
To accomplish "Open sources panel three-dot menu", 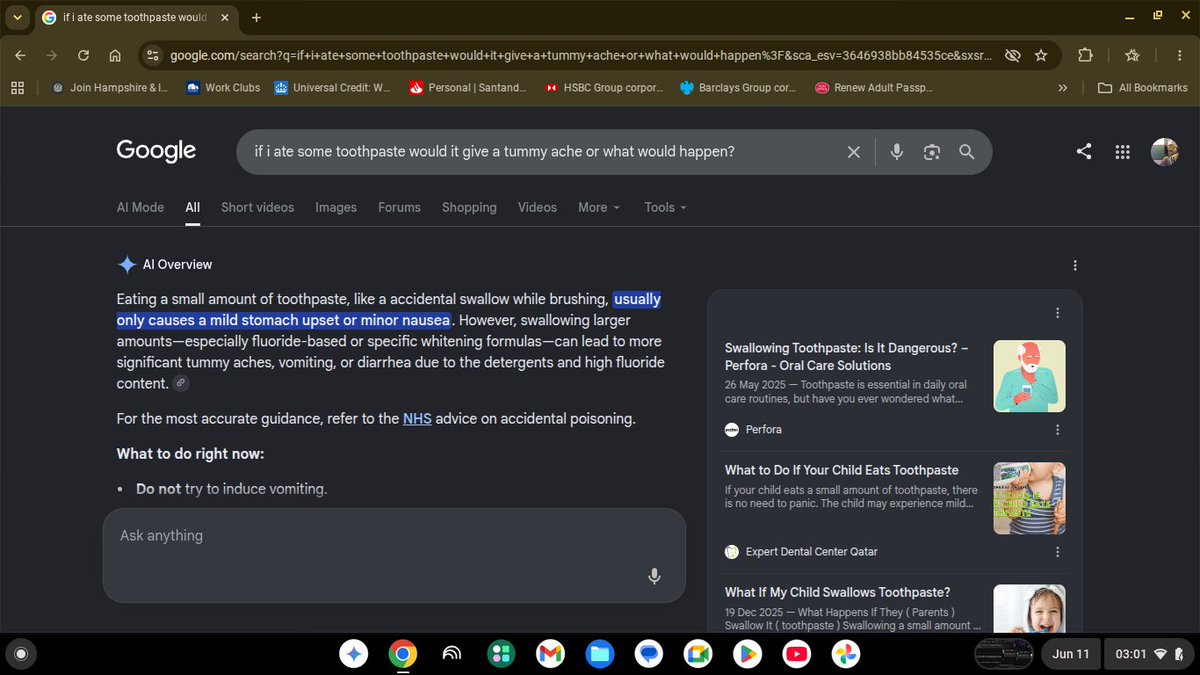I will point(1058,313).
